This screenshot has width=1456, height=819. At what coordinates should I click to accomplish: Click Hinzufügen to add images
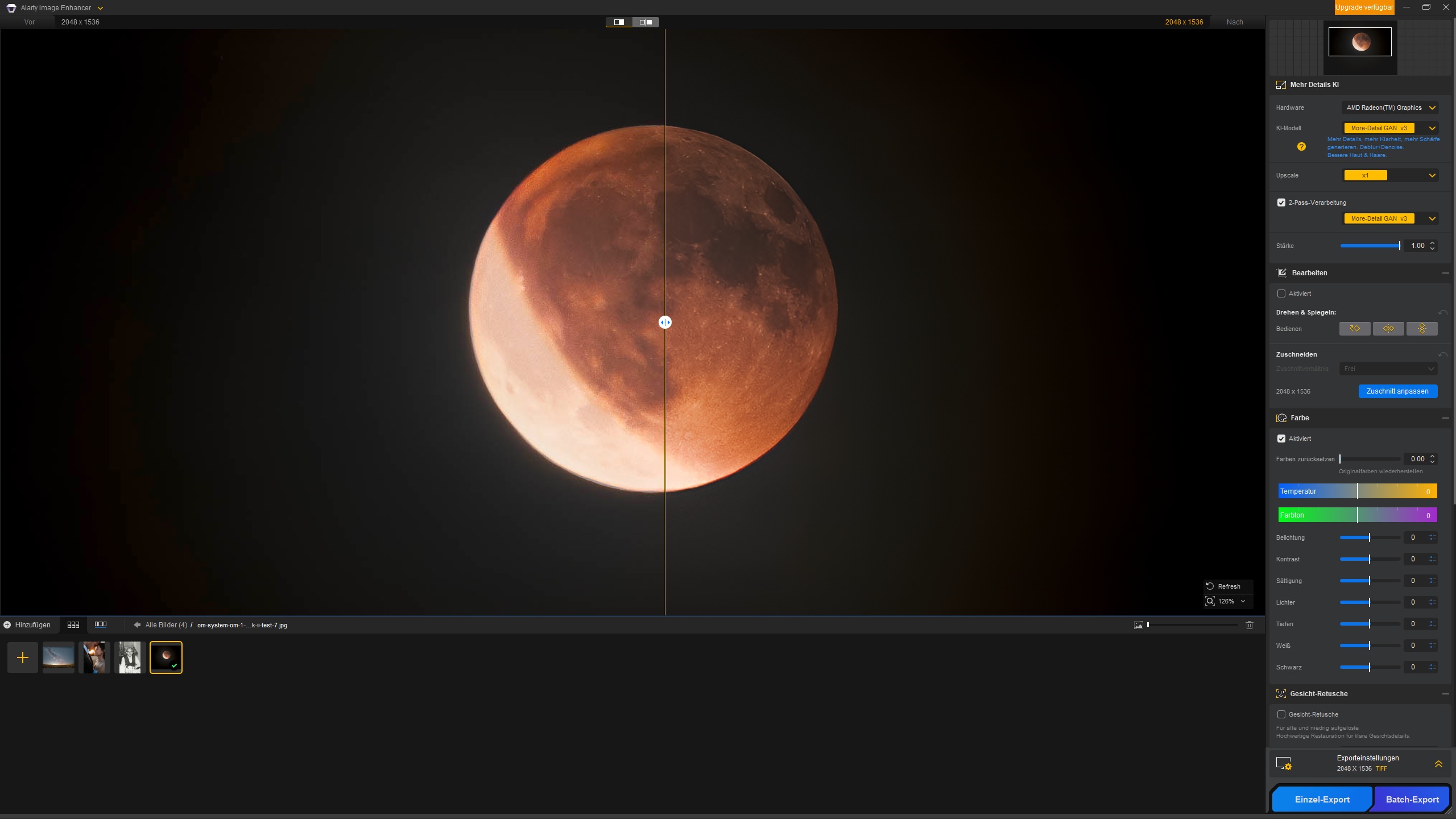[27, 624]
